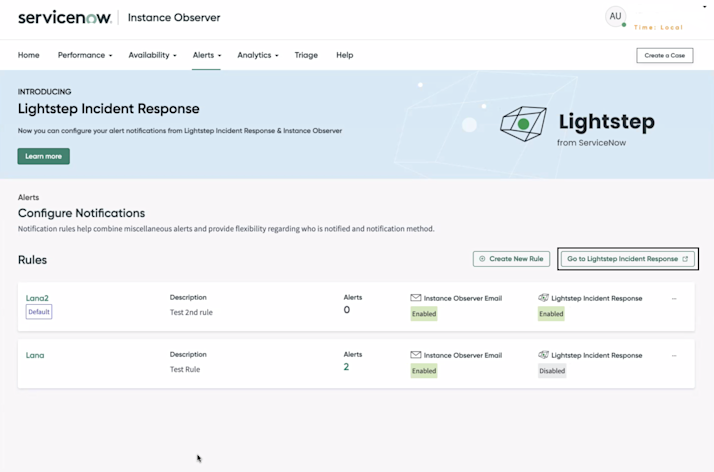Viewport: 714px width, 472px height.
Task: Expand the Performance dropdown menu
Action: (x=85, y=55)
